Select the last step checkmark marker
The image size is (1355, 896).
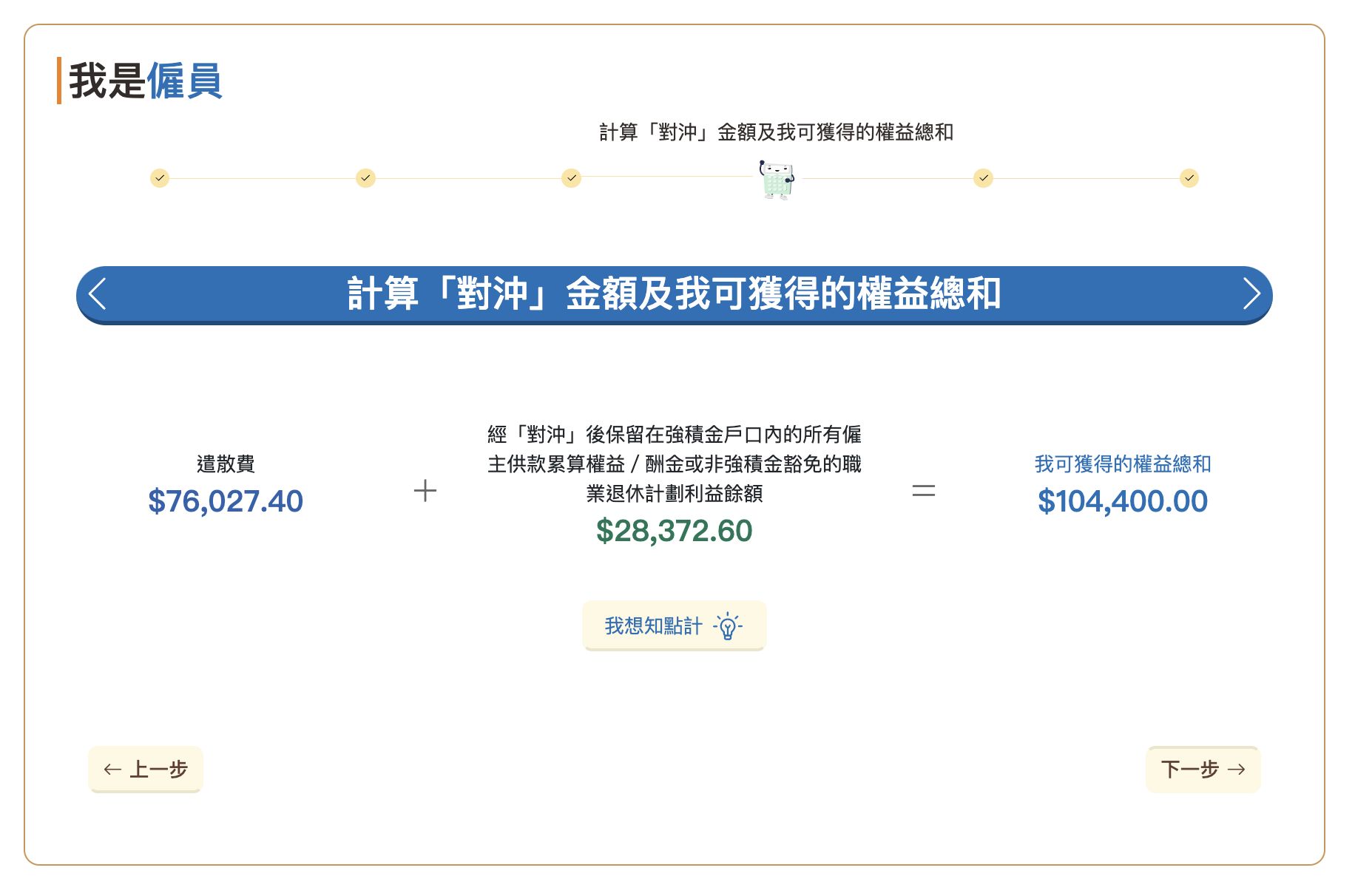coord(1189,178)
